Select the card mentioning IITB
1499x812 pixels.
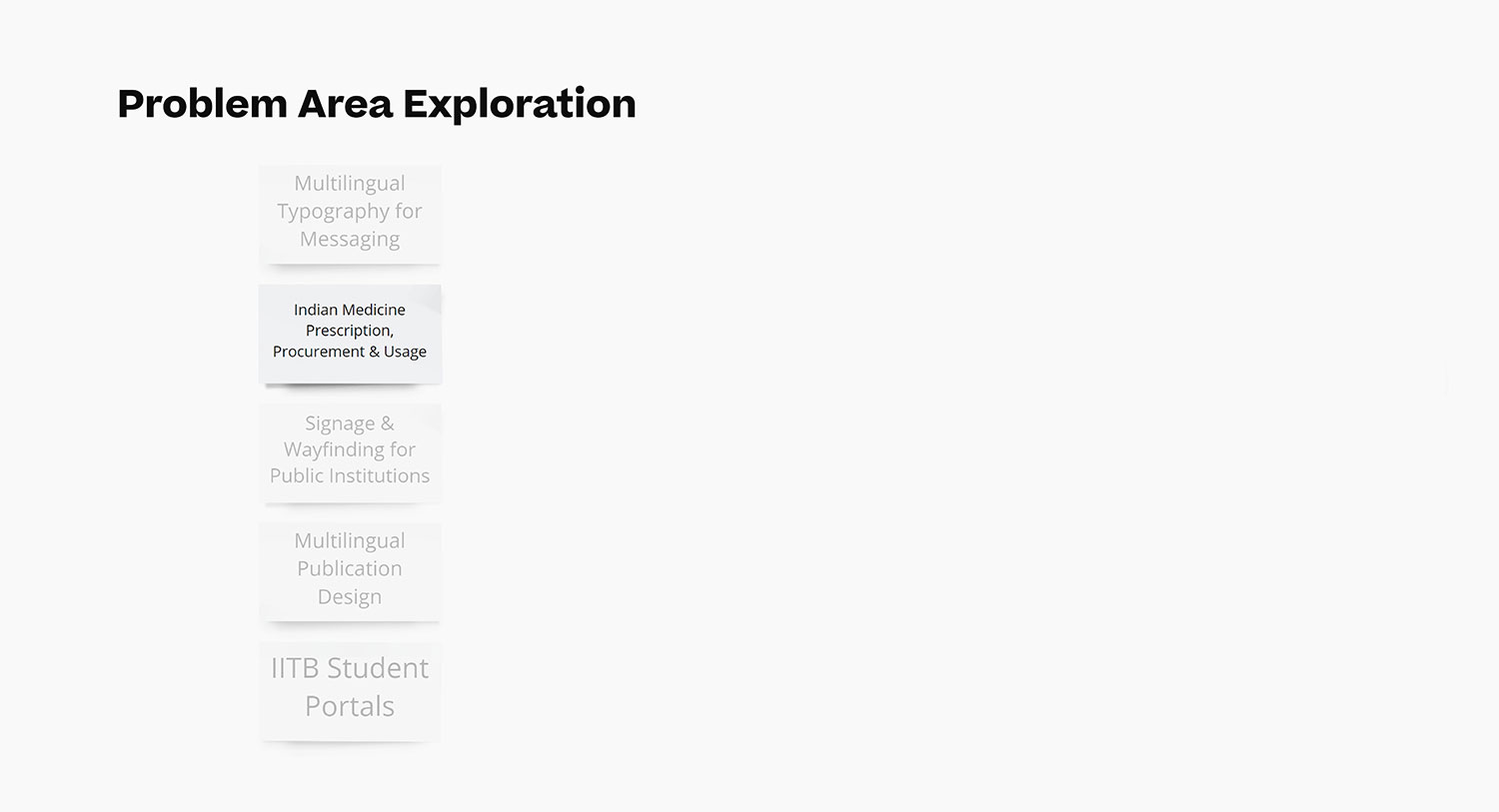point(350,688)
